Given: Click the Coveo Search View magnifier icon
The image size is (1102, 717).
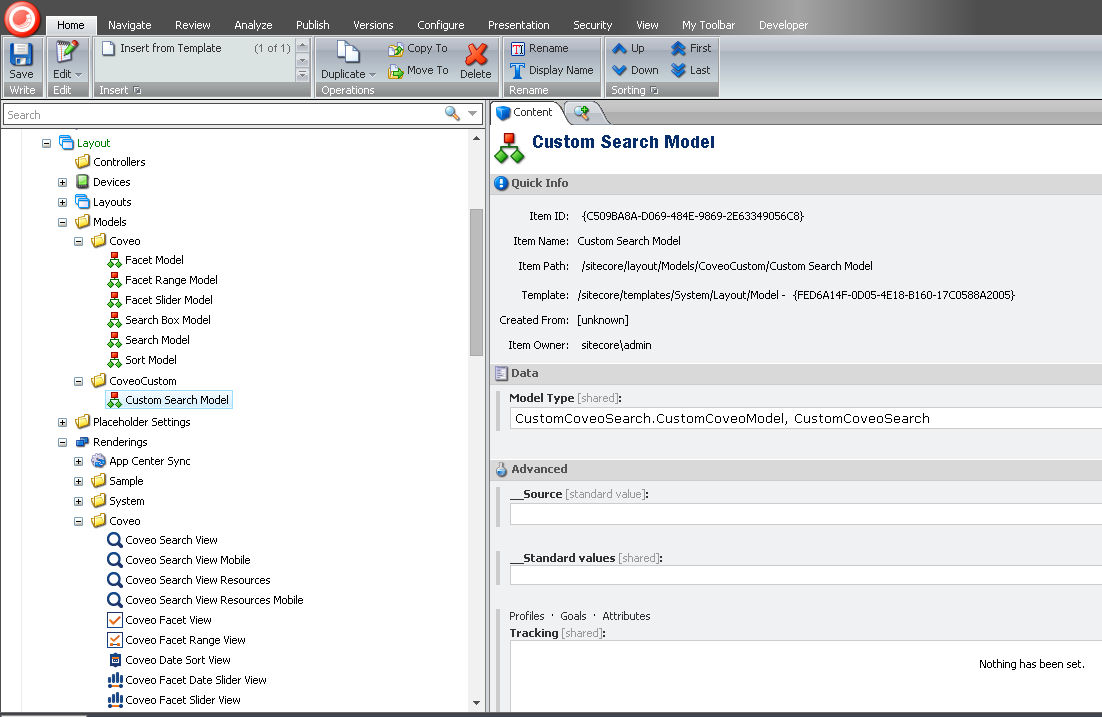Looking at the screenshot, I should [x=115, y=540].
